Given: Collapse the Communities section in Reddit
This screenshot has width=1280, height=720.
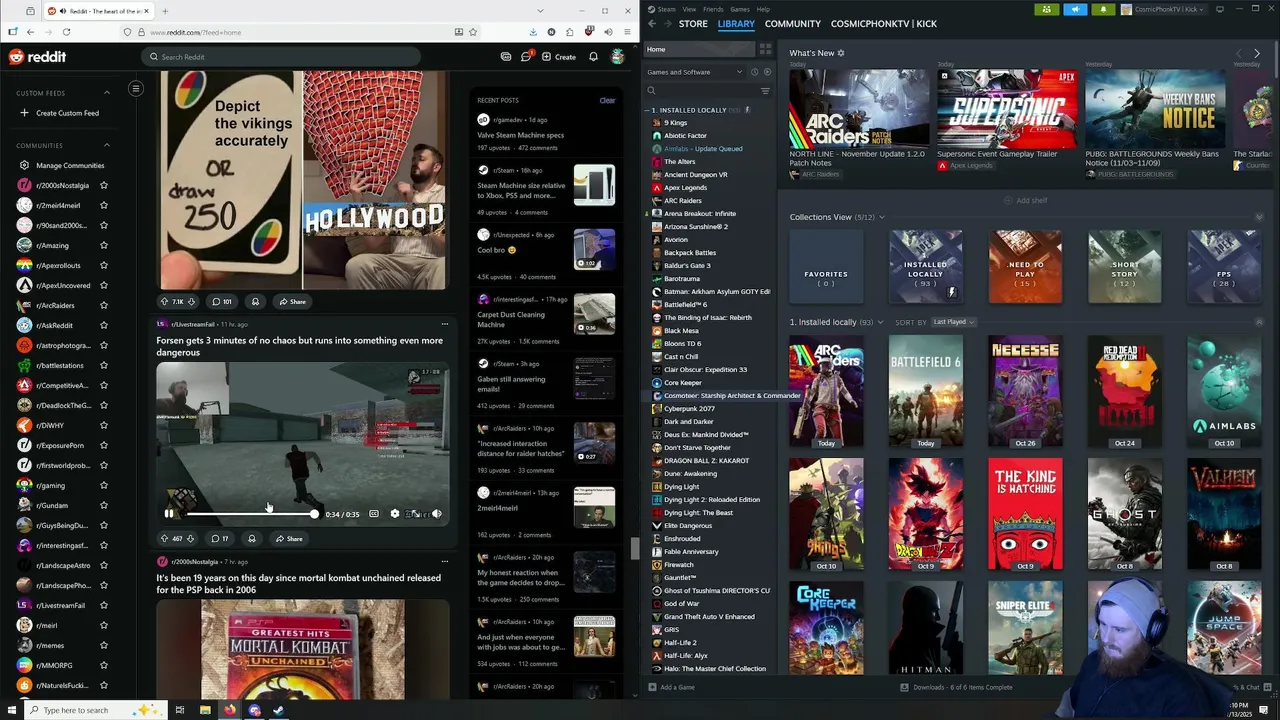Looking at the screenshot, I should 107,145.
